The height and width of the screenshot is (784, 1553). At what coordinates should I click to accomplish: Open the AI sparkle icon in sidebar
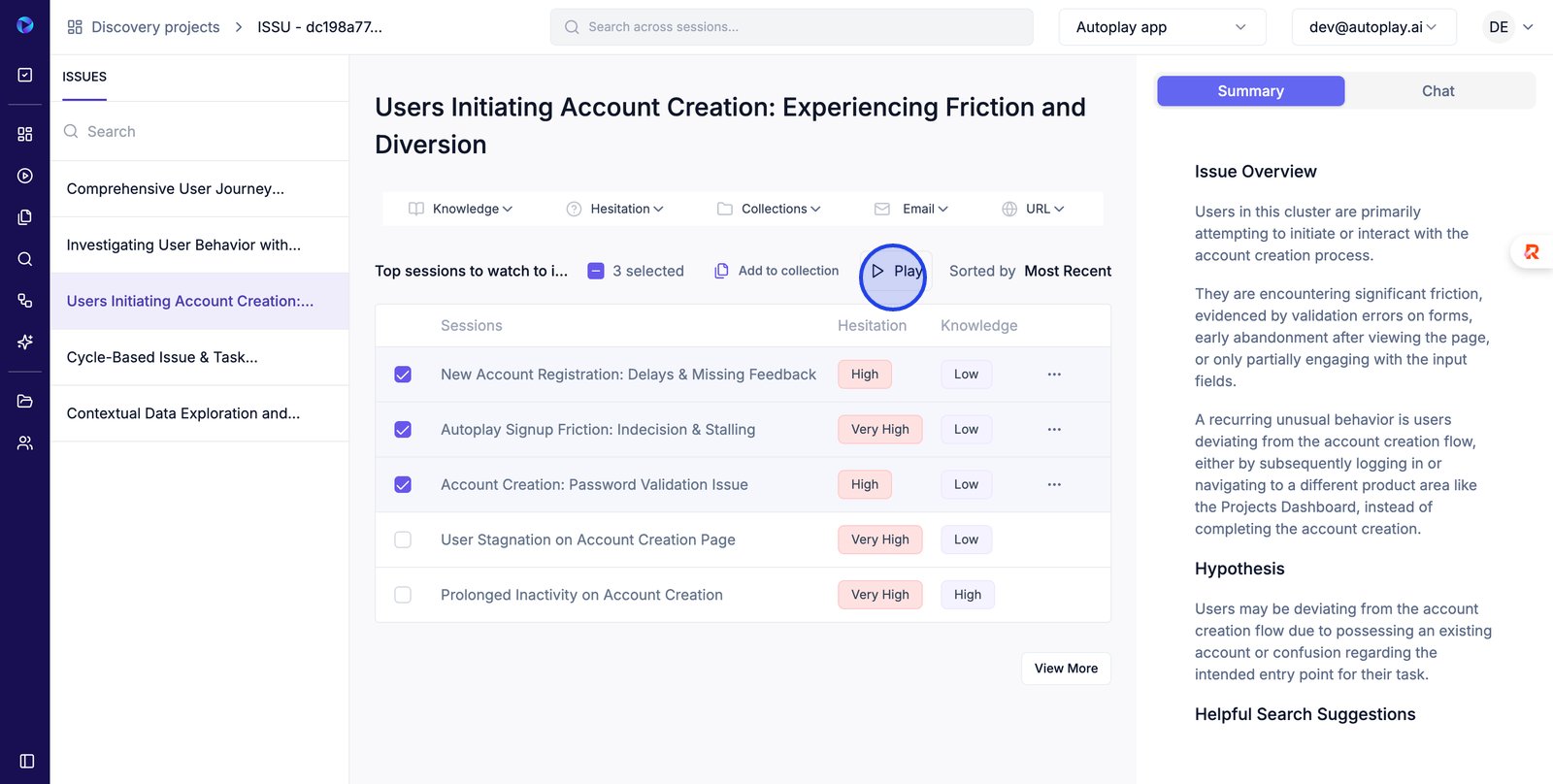coord(25,342)
